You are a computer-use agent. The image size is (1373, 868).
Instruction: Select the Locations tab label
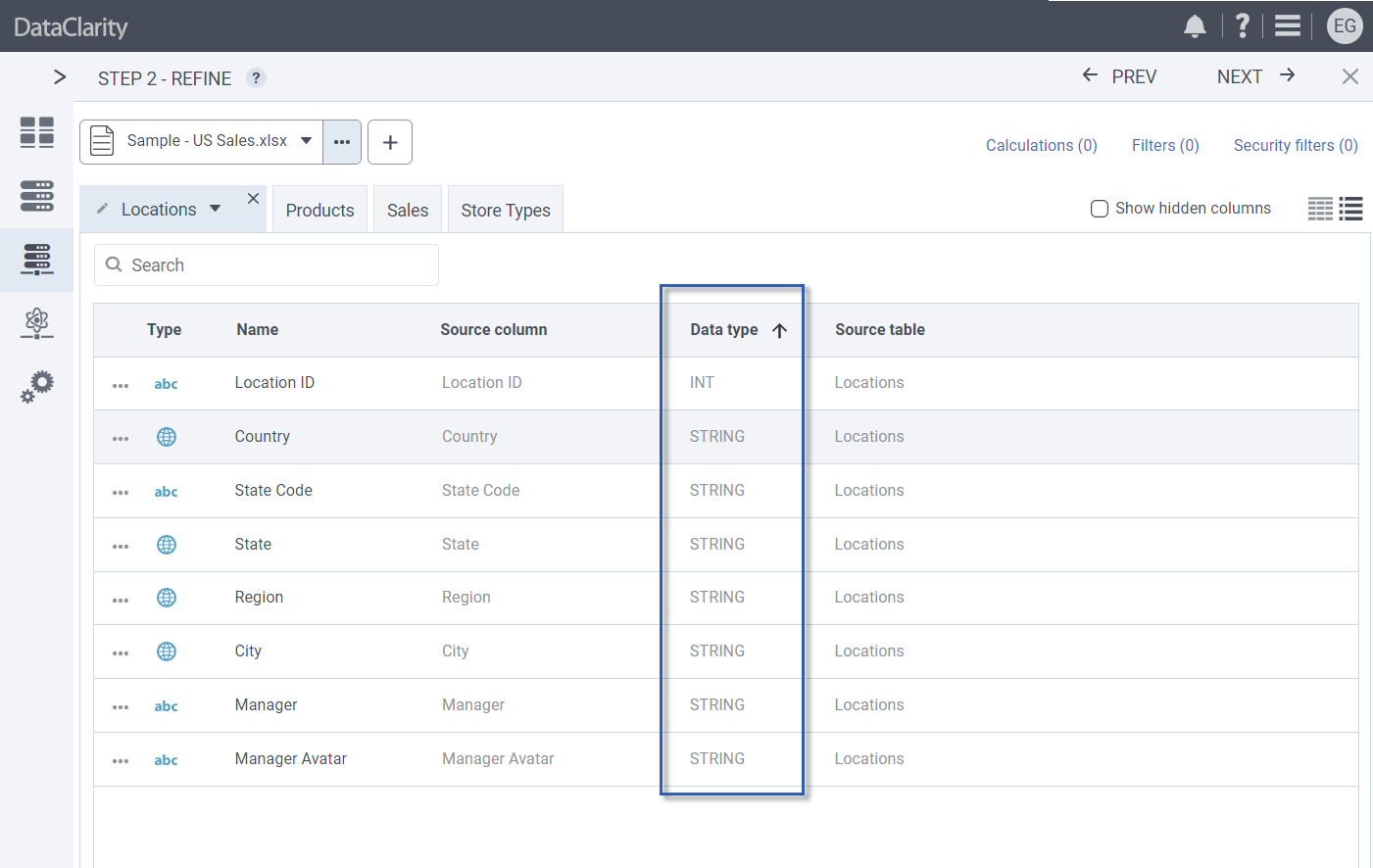[159, 210]
